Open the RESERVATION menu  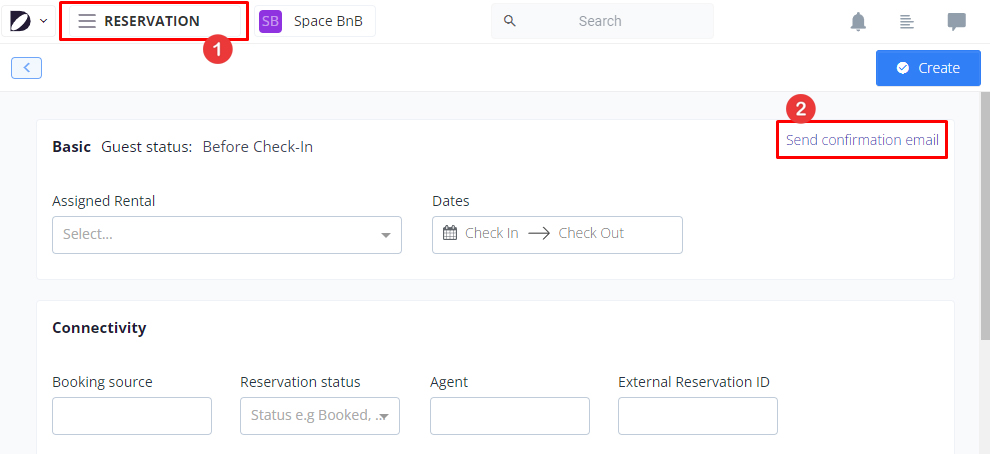pos(151,21)
